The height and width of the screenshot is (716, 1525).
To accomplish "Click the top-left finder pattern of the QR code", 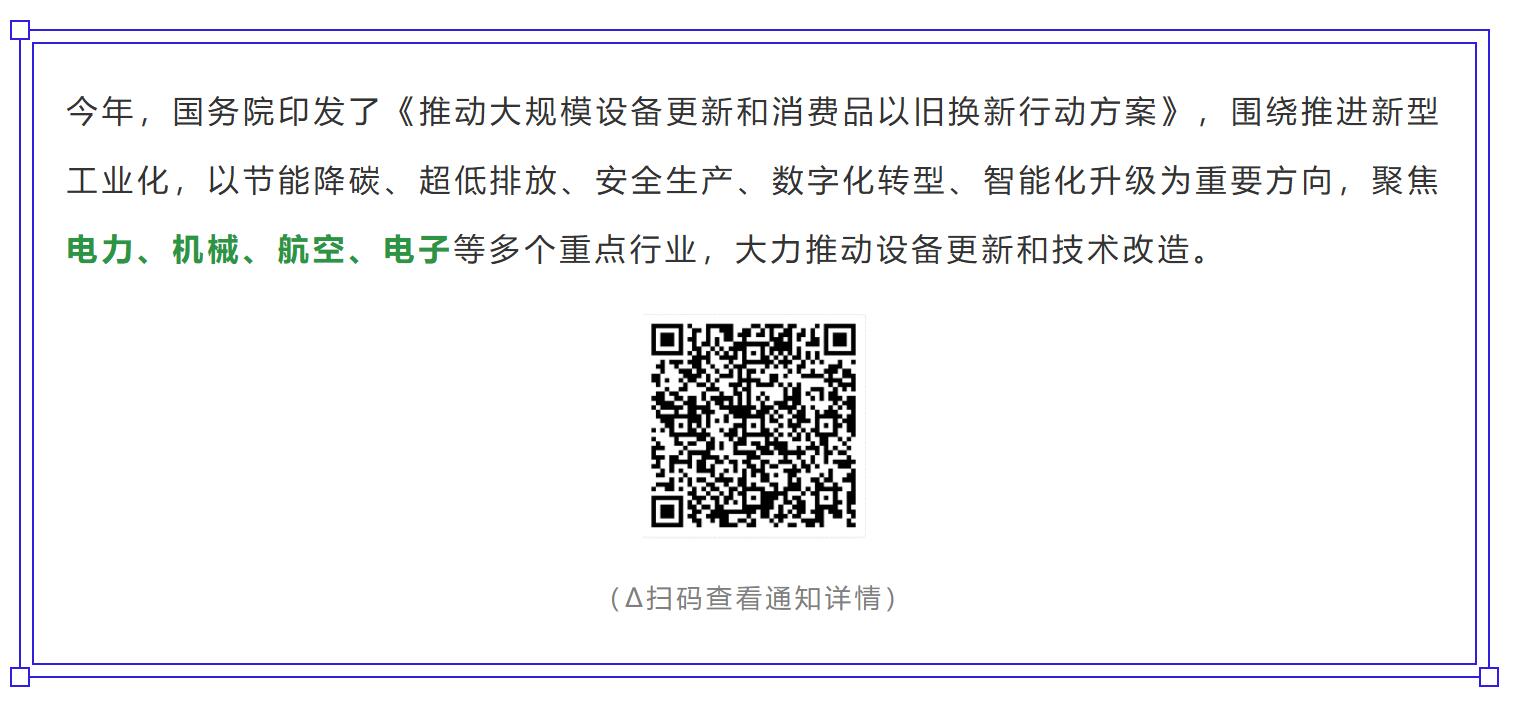I will [x=668, y=340].
